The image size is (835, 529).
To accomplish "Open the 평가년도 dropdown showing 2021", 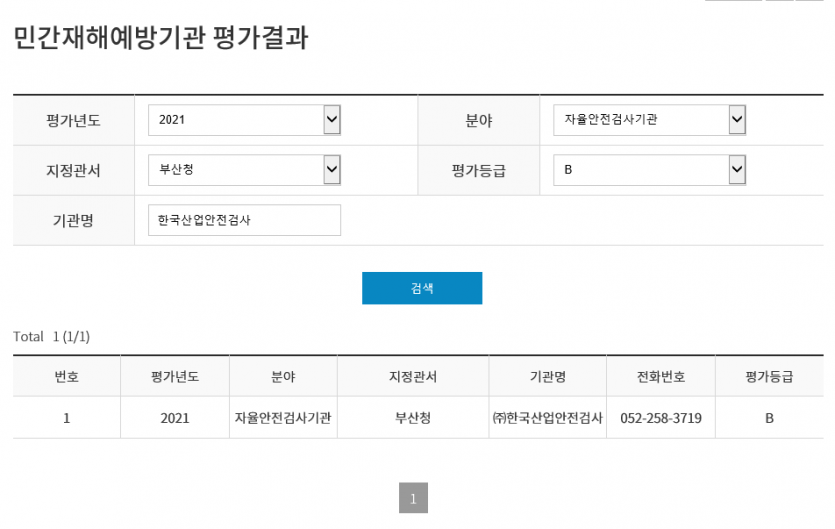I will coord(245,120).
